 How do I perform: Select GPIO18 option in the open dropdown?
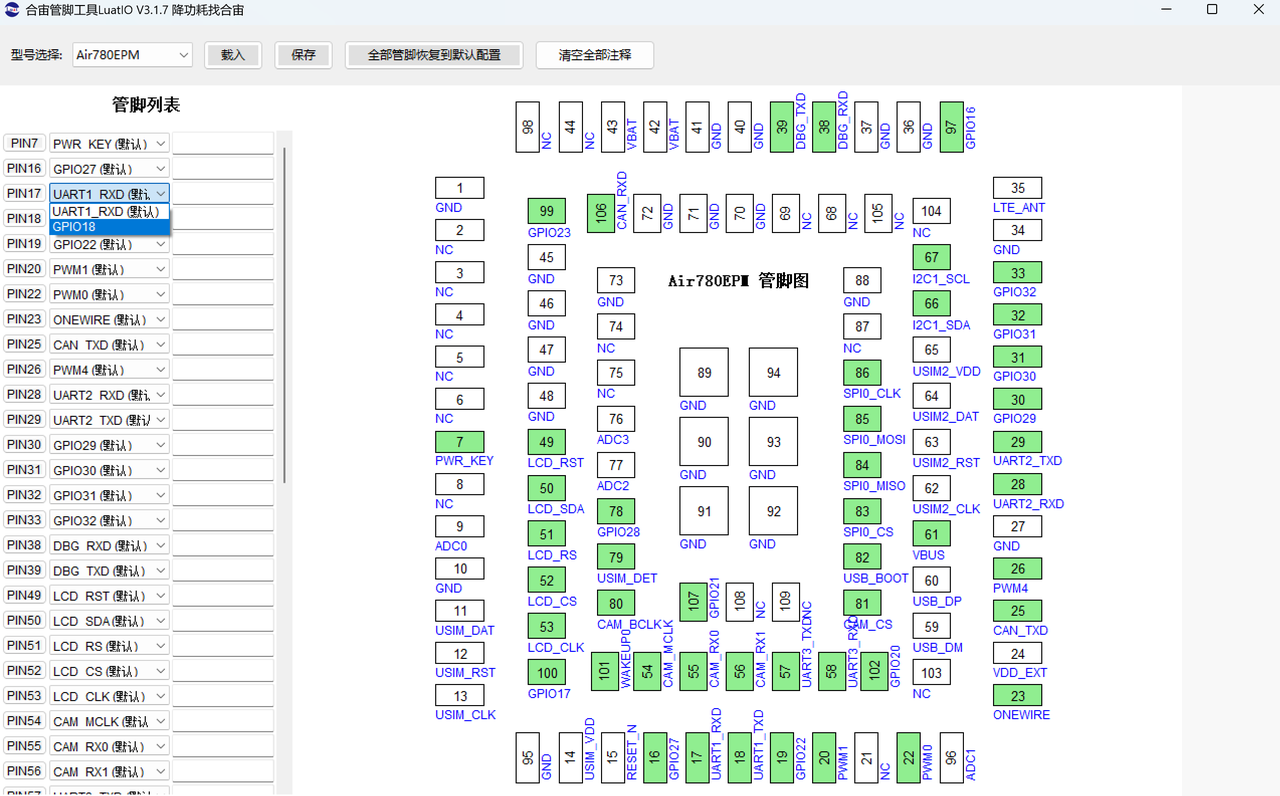(x=110, y=227)
